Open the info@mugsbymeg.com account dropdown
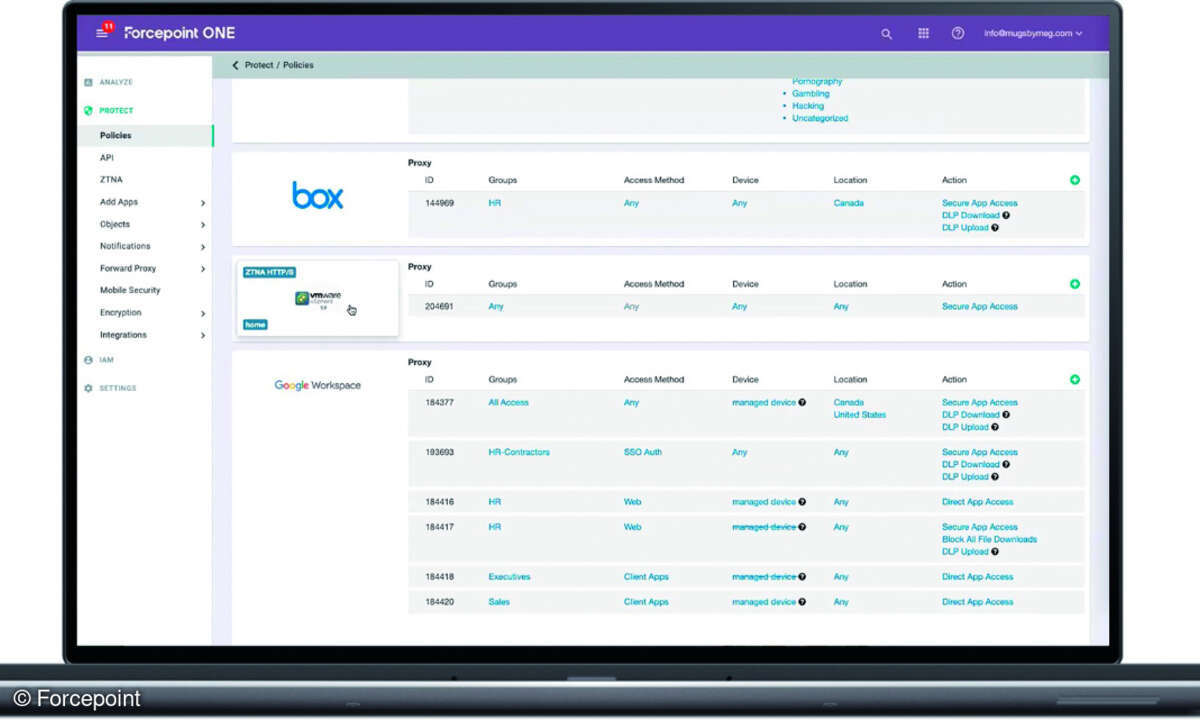The image size is (1200, 720). (x=1033, y=33)
